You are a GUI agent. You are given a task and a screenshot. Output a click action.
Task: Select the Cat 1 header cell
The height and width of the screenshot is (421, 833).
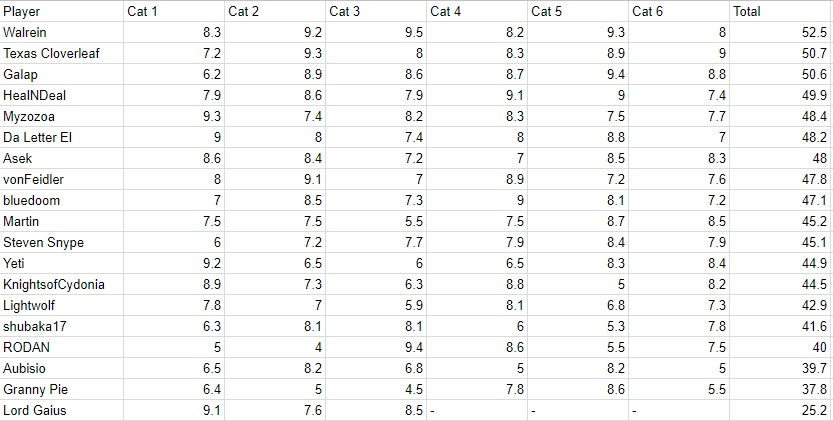point(175,12)
